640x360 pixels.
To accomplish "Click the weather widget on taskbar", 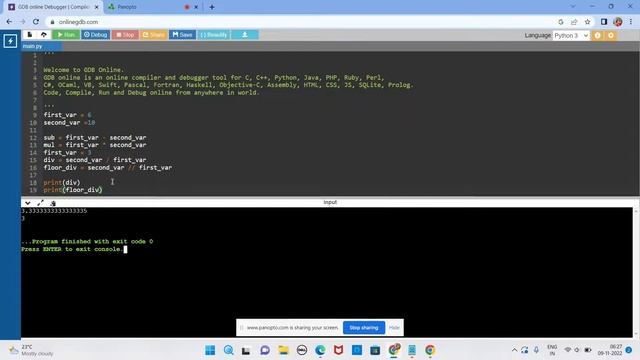I will [x=31, y=350].
